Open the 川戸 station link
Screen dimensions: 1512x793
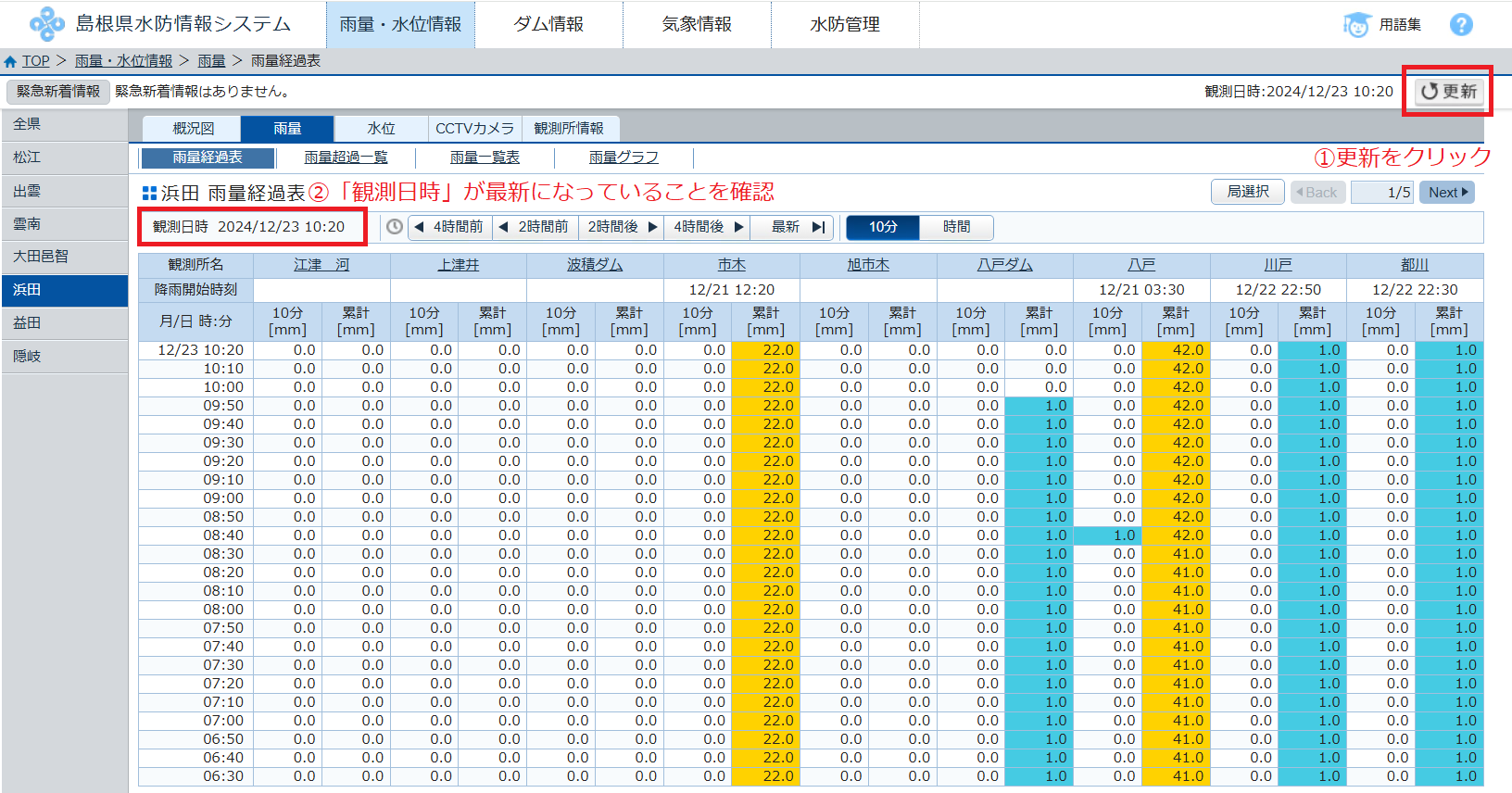pyautogui.click(x=1279, y=265)
